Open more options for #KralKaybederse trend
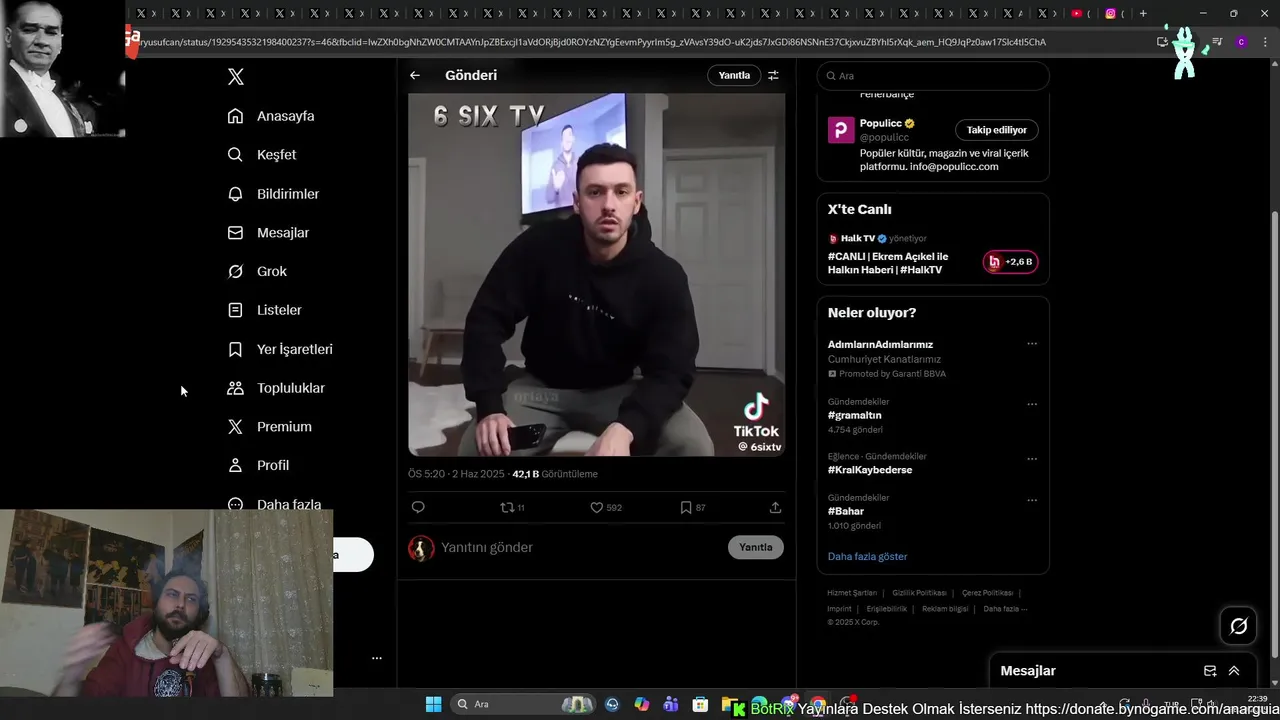The image size is (1280, 720). [1032, 459]
